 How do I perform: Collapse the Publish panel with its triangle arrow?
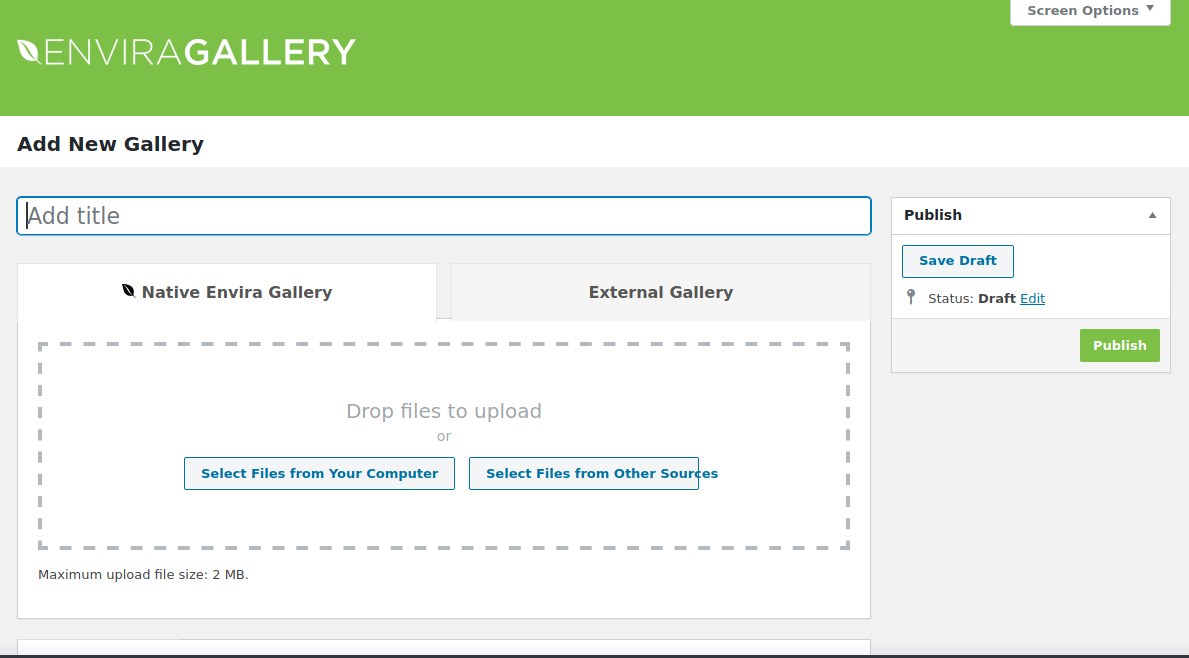(x=1152, y=215)
